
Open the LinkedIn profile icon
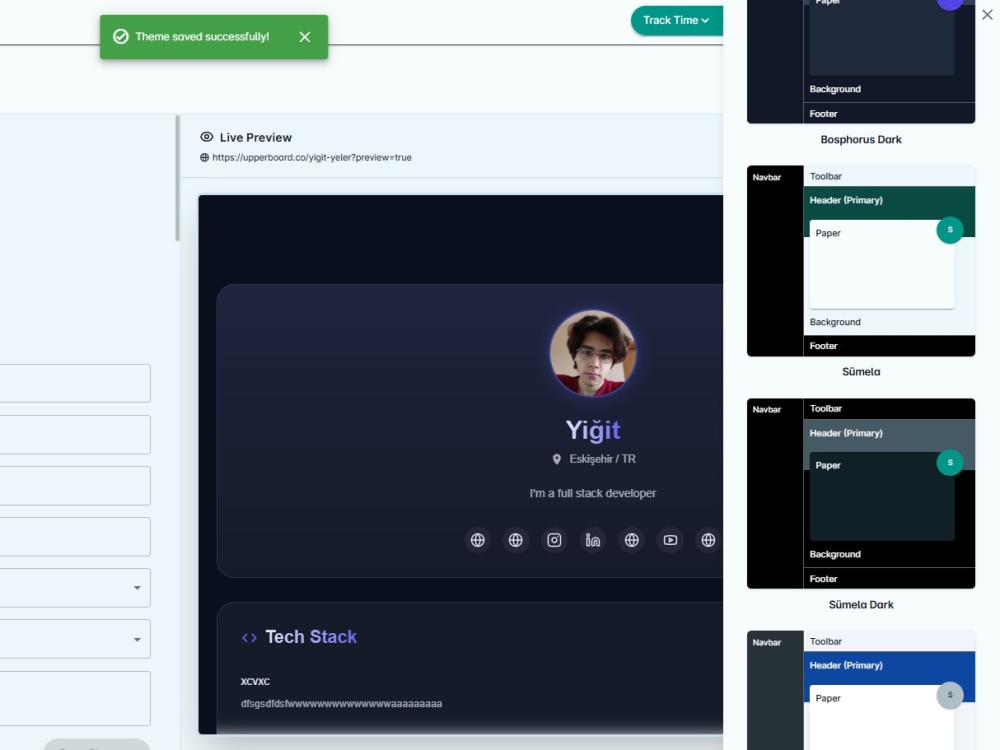coord(593,540)
